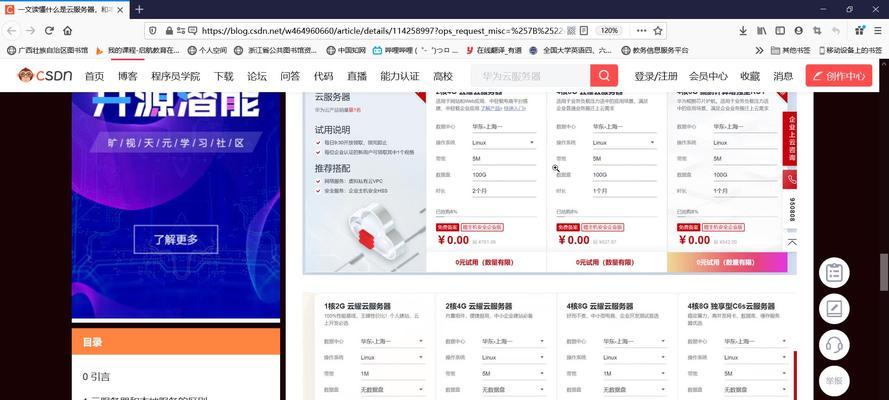Bookmark this page with the star icon
The height and width of the screenshot is (400, 889).
658,31
